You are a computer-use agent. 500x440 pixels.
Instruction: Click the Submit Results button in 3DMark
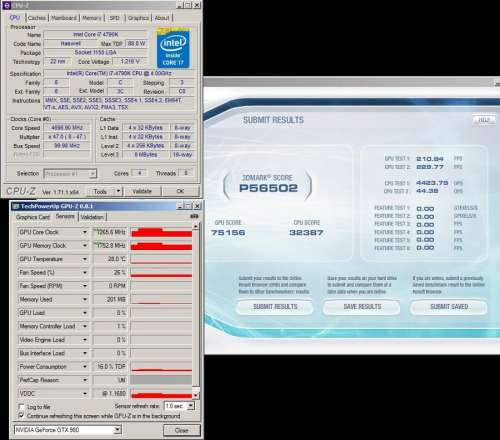click(275, 307)
